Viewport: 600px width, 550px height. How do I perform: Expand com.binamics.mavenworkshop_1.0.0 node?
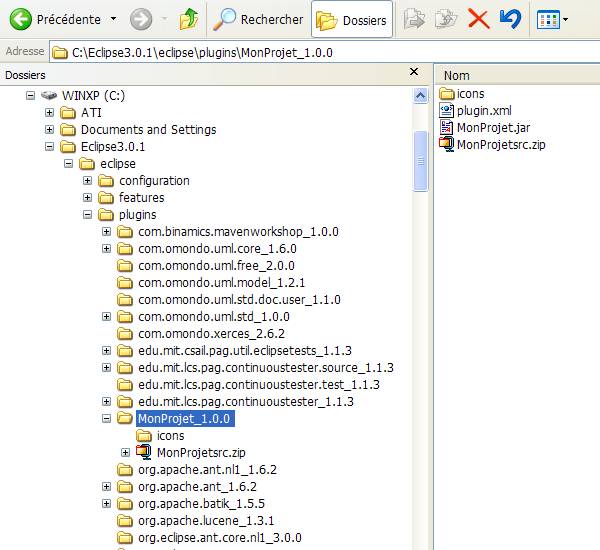(x=106, y=231)
